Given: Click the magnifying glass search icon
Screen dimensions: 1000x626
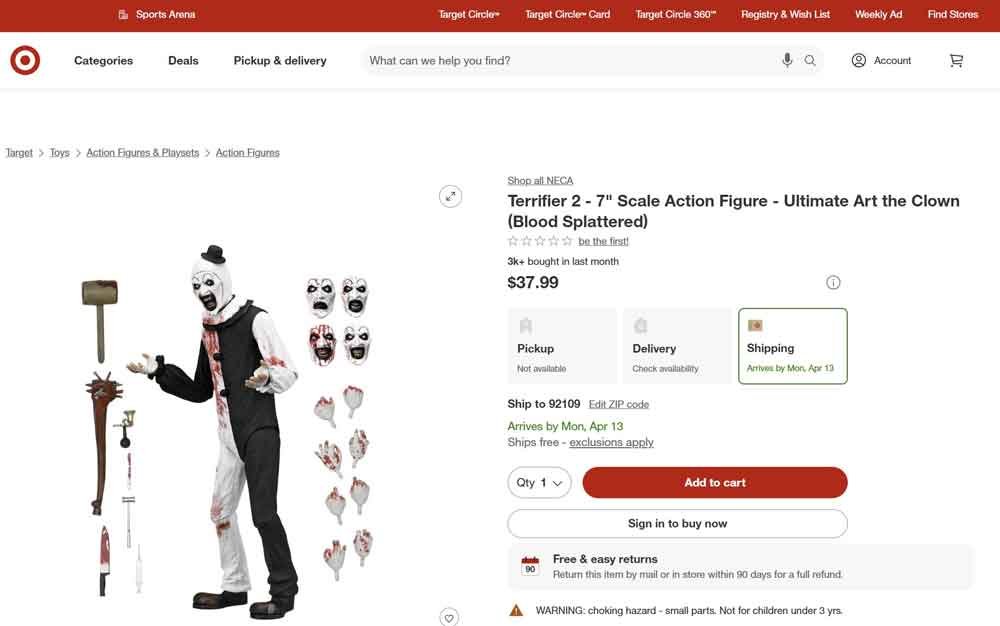Looking at the screenshot, I should 810,61.
